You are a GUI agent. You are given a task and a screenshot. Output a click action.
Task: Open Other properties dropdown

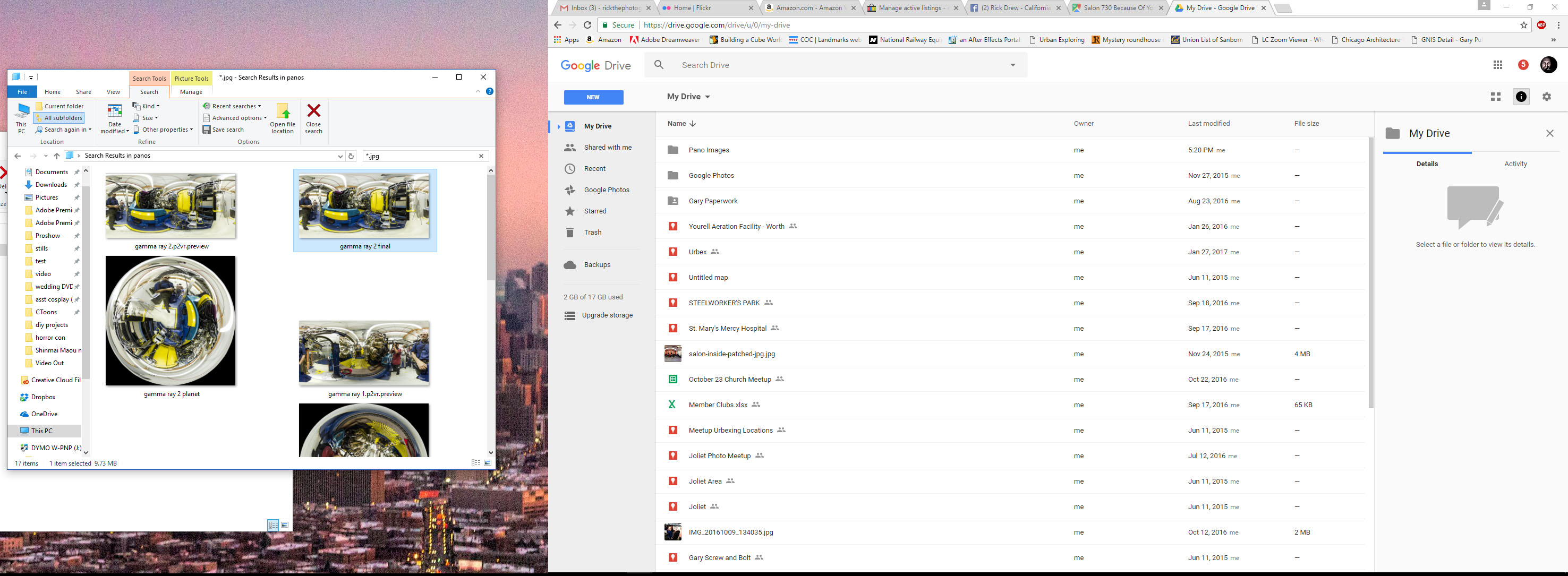tap(163, 130)
